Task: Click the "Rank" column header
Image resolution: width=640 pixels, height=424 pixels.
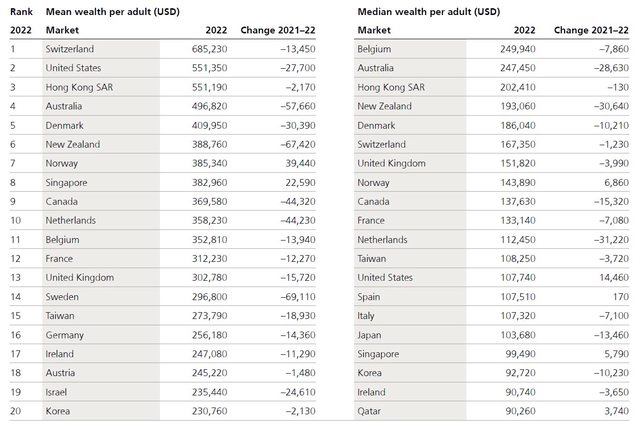Action: tap(20, 12)
